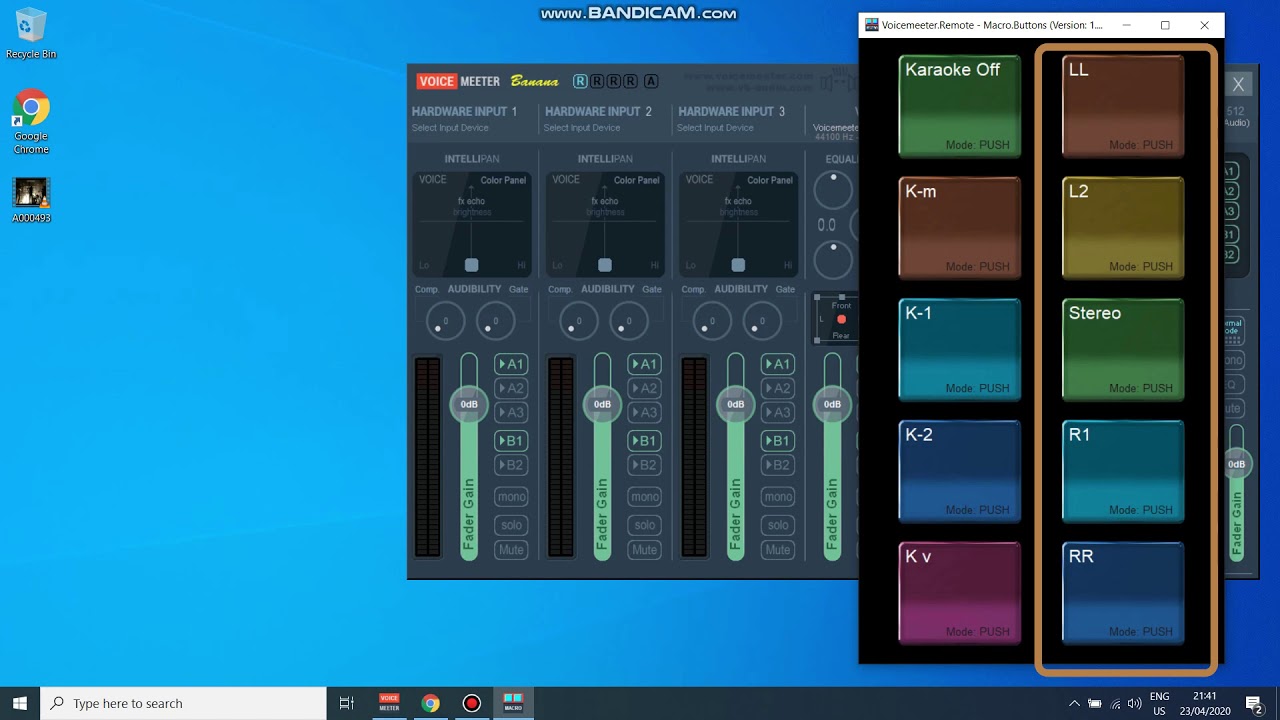Click the HARDWARE INPUT 2 strip title
This screenshot has height=720, width=1280.
(598, 111)
